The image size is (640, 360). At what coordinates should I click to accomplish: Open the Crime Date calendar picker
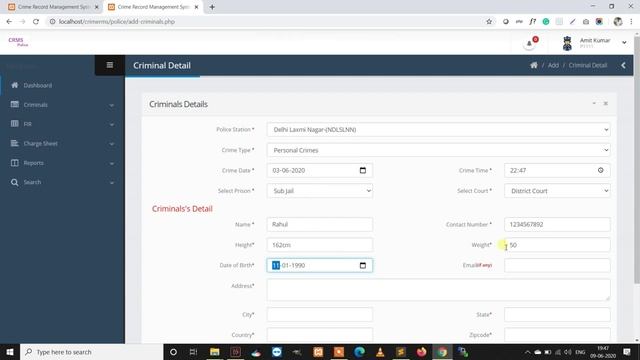point(362,170)
